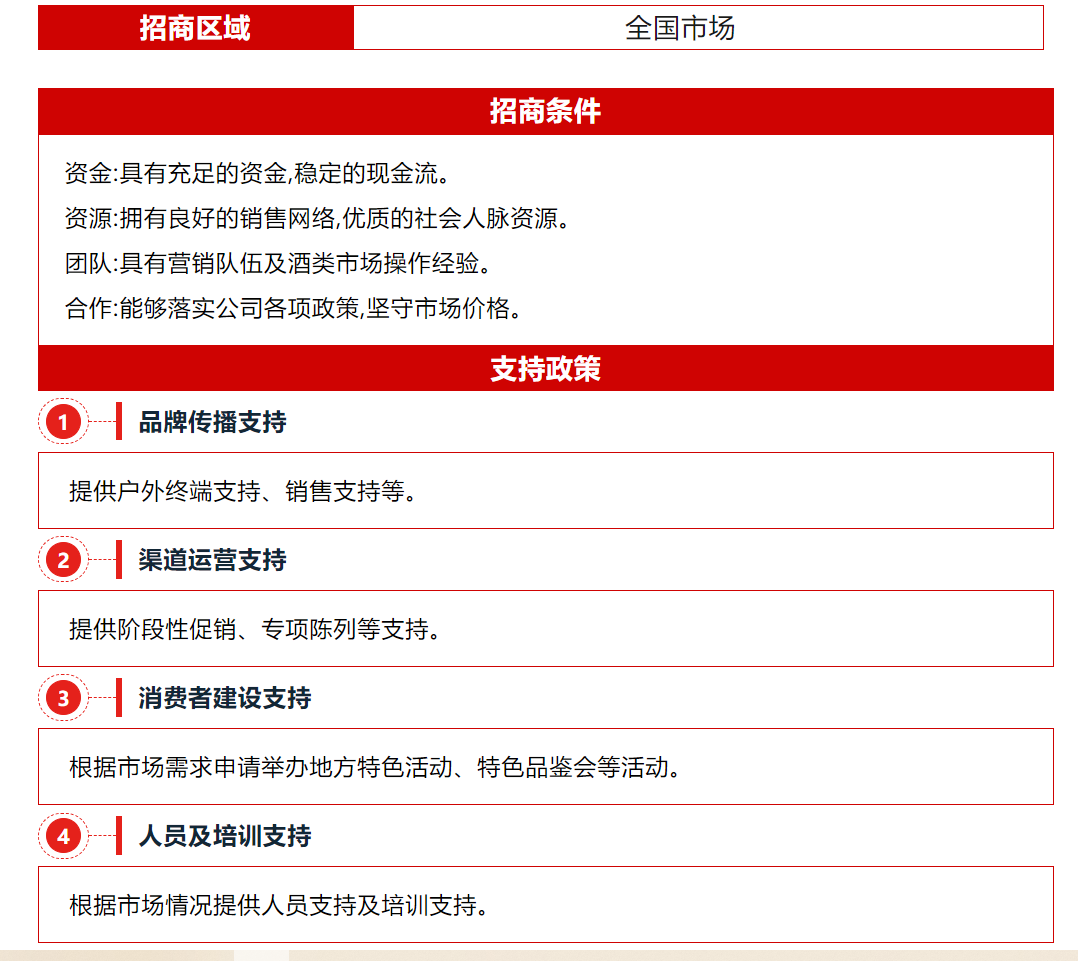The width and height of the screenshot is (1078, 961).
Task: Click the 提供阶段性促销 description box
Action: [545, 629]
